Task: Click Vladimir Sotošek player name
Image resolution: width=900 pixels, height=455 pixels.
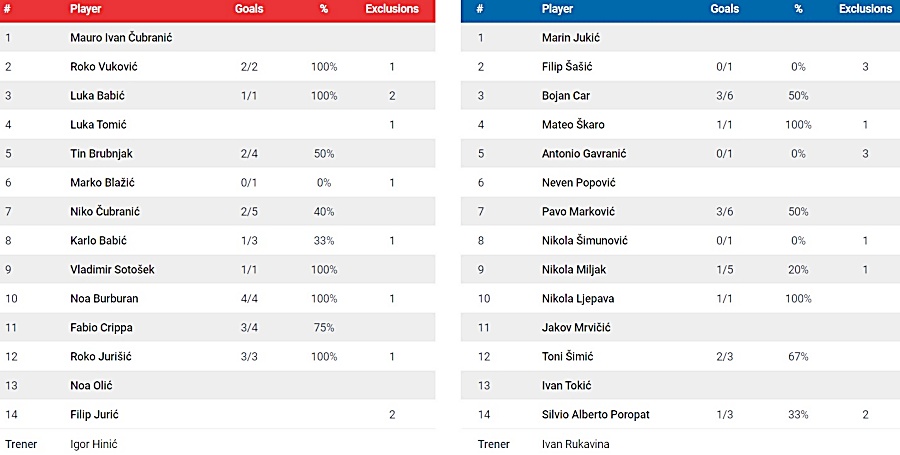Action: pyautogui.click(x=112, y=270)
